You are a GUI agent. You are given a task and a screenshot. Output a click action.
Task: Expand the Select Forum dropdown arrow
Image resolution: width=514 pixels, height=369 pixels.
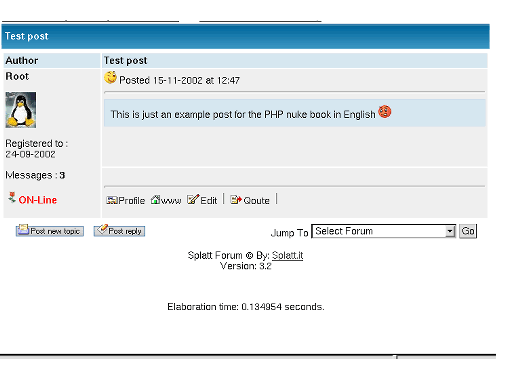450,231
